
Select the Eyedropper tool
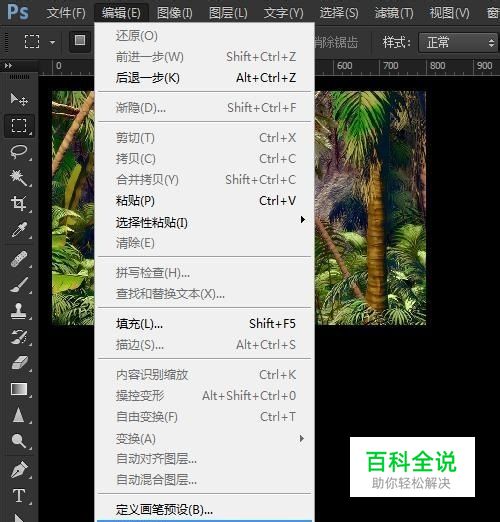19,229
